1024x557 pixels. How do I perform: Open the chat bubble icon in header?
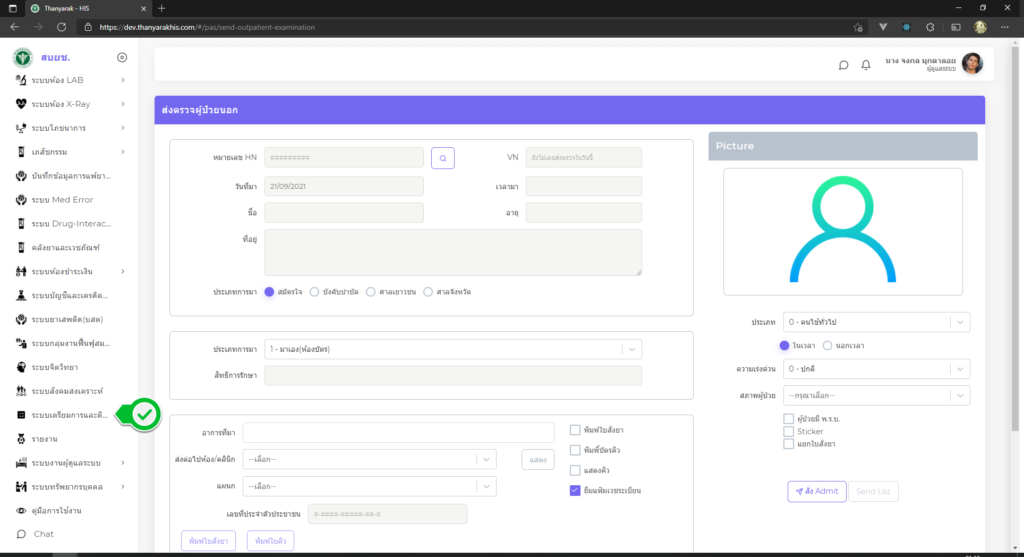point(843,65)
